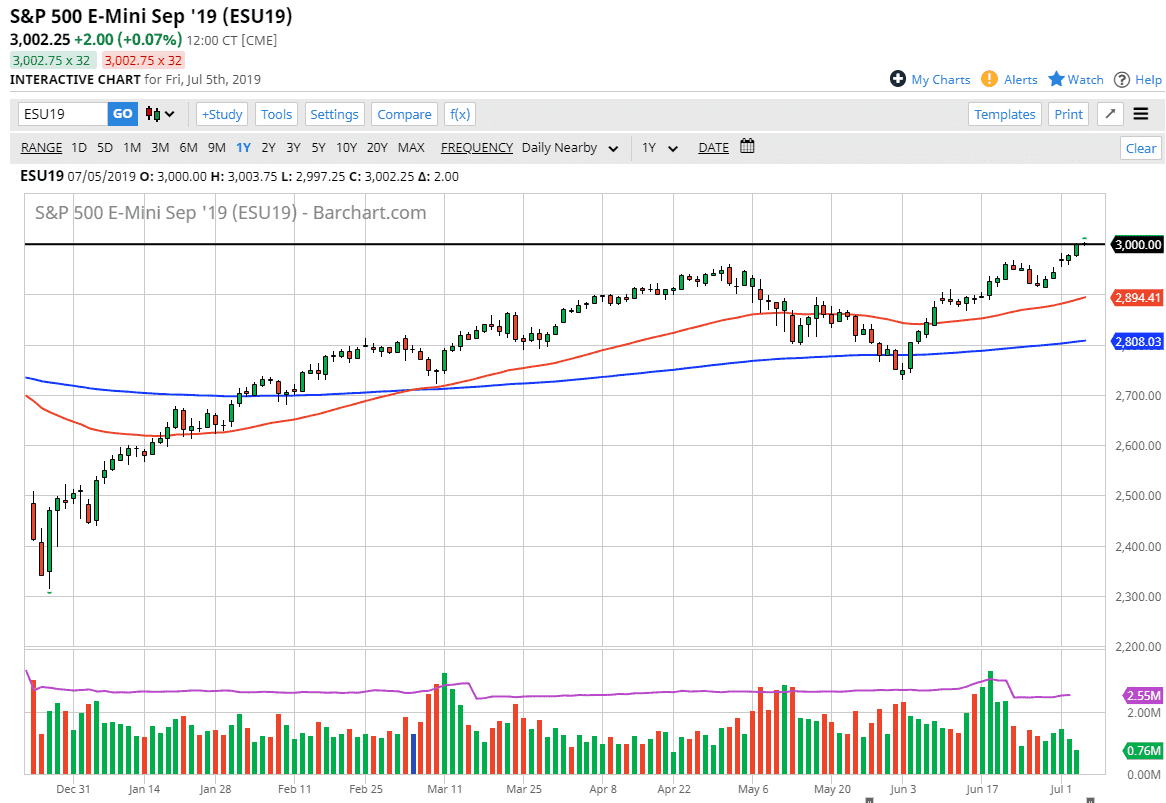Click the Alerts link
Image resolution: width=1166 pixels, height=803 pixels.
click(1020, 80)
